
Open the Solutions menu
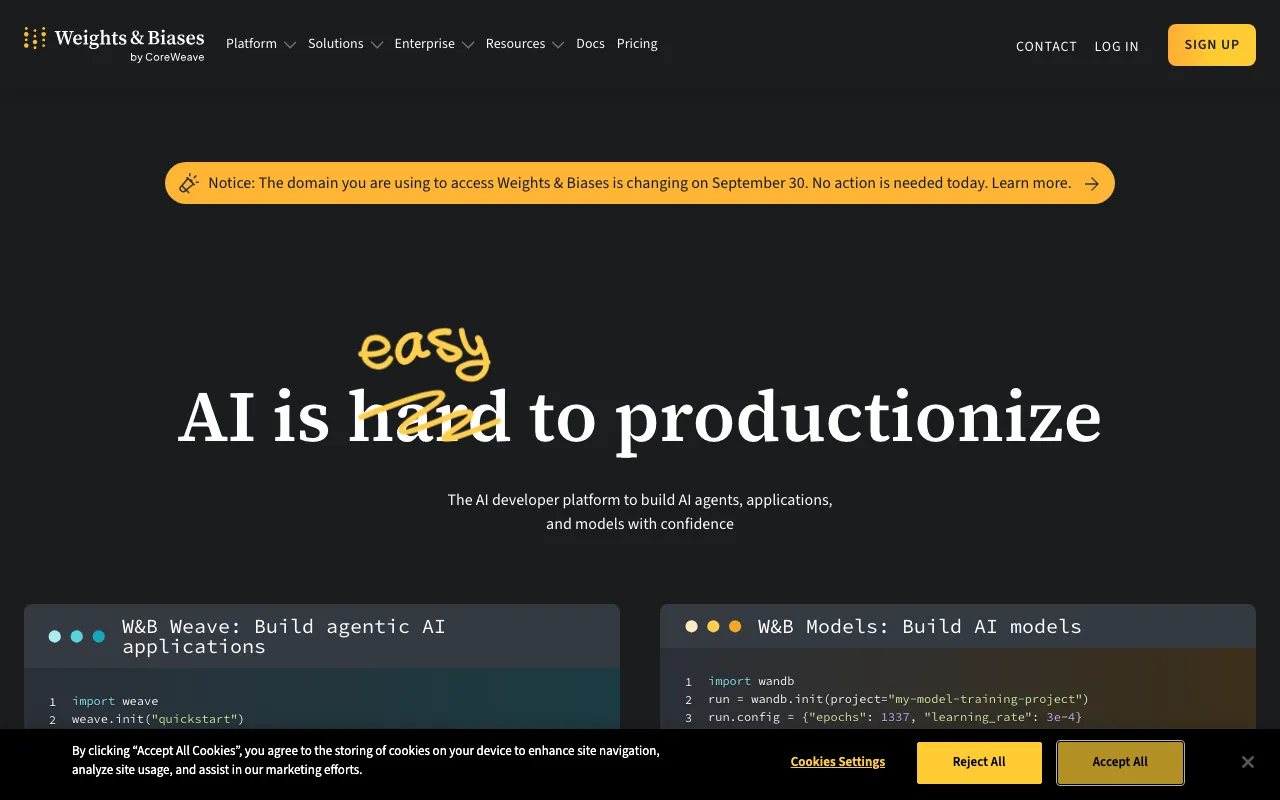click(x=336, y=44)
